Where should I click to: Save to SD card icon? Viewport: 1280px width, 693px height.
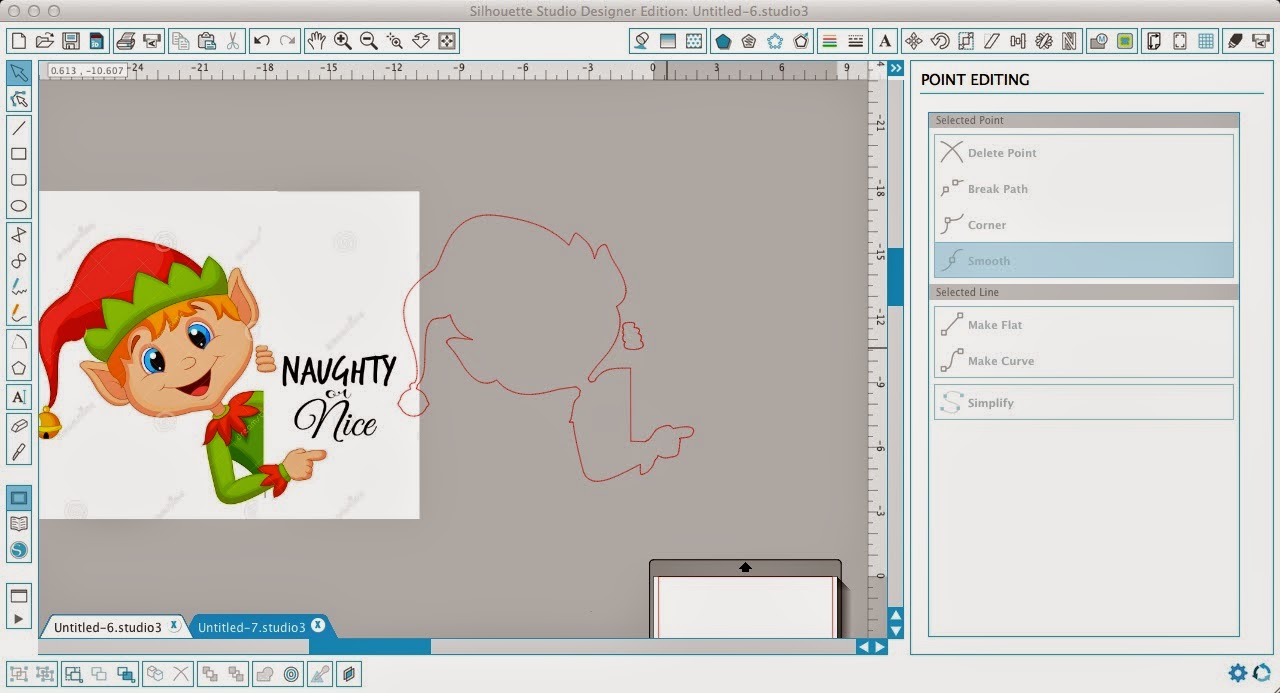[x=96, y=41]
